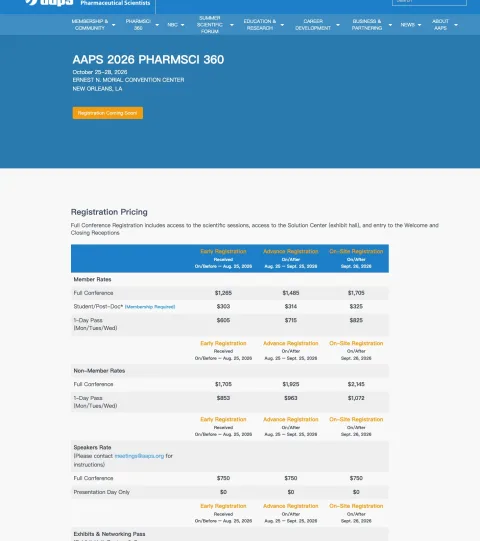Viewport: 480px width, 541px height.
Task: Click Registration Coming Soon button
Action: click(x=108, y=113)
